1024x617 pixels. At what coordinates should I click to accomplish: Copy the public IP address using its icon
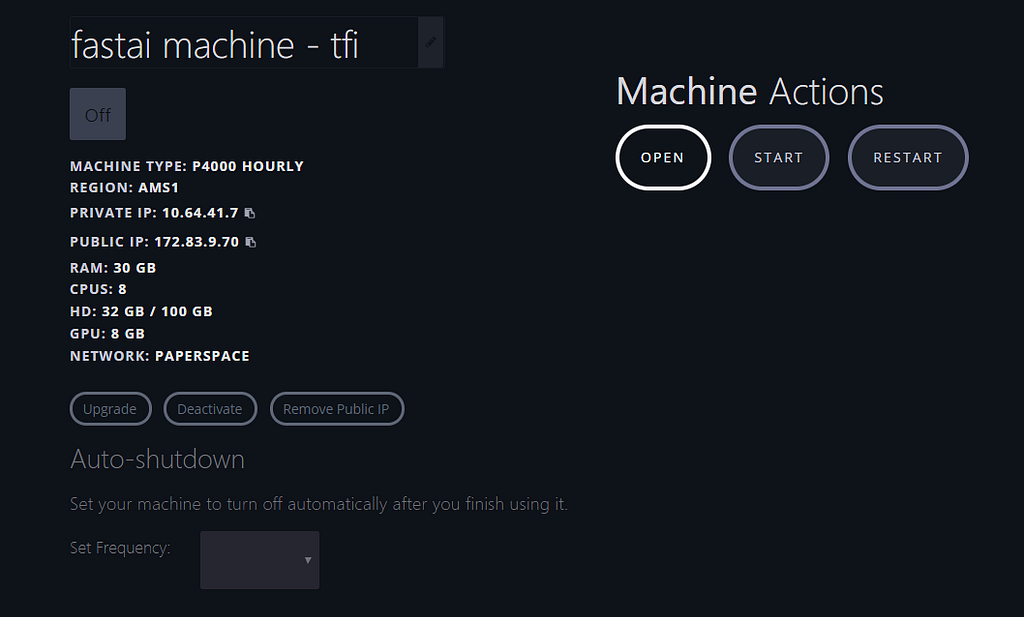pyautogui.click(x=250, y=242)
